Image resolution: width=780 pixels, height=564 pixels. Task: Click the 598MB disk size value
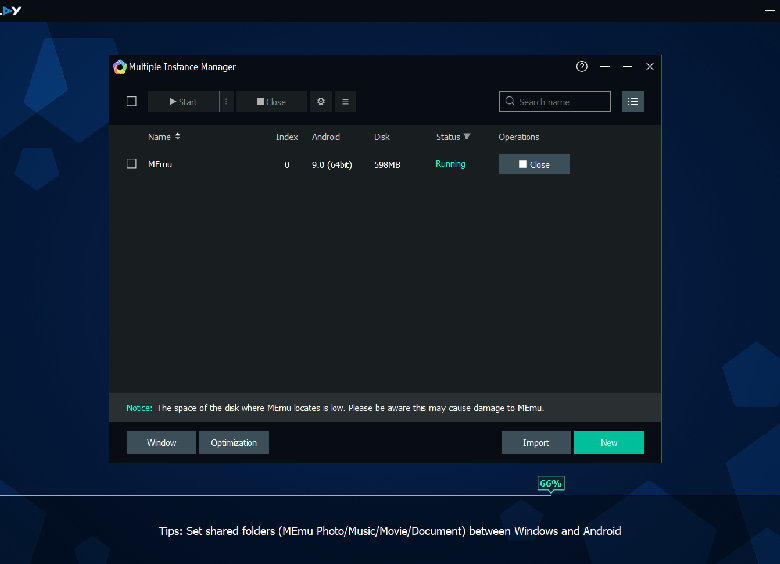point(387,165)
